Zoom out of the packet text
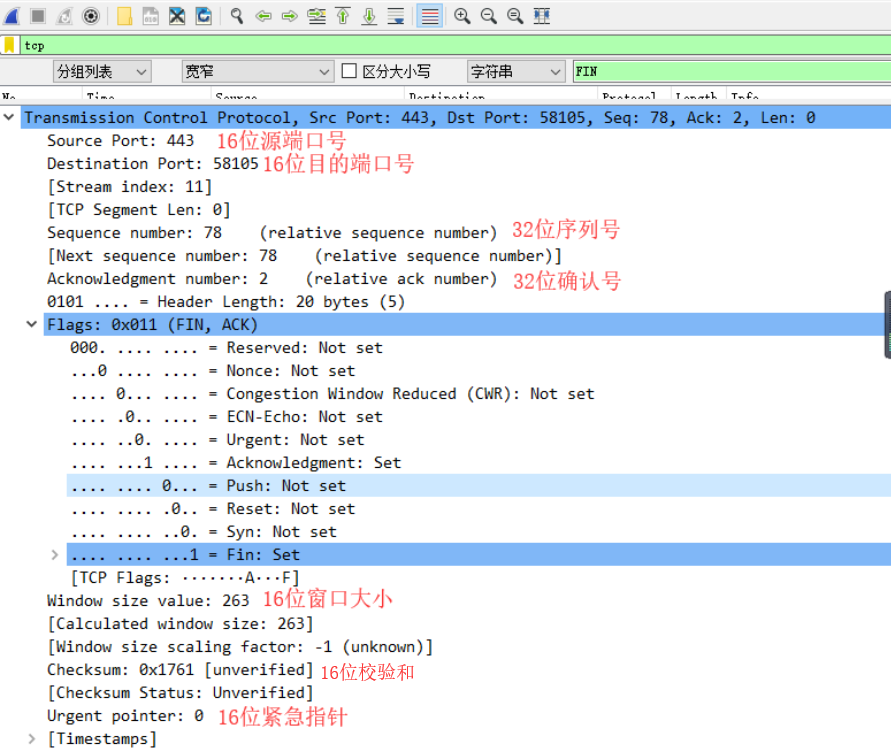The width and height of the screenshot is (891, 756). [x=489, y=16]
